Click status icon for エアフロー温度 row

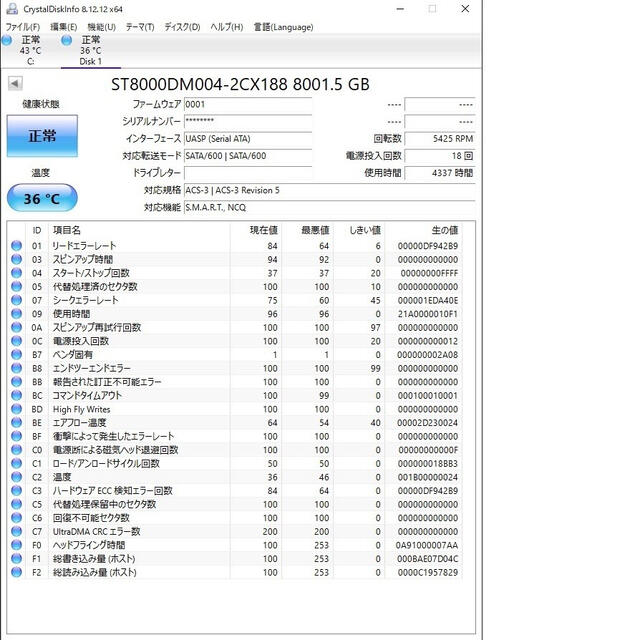pyautogui.click(x=16, y=422)
